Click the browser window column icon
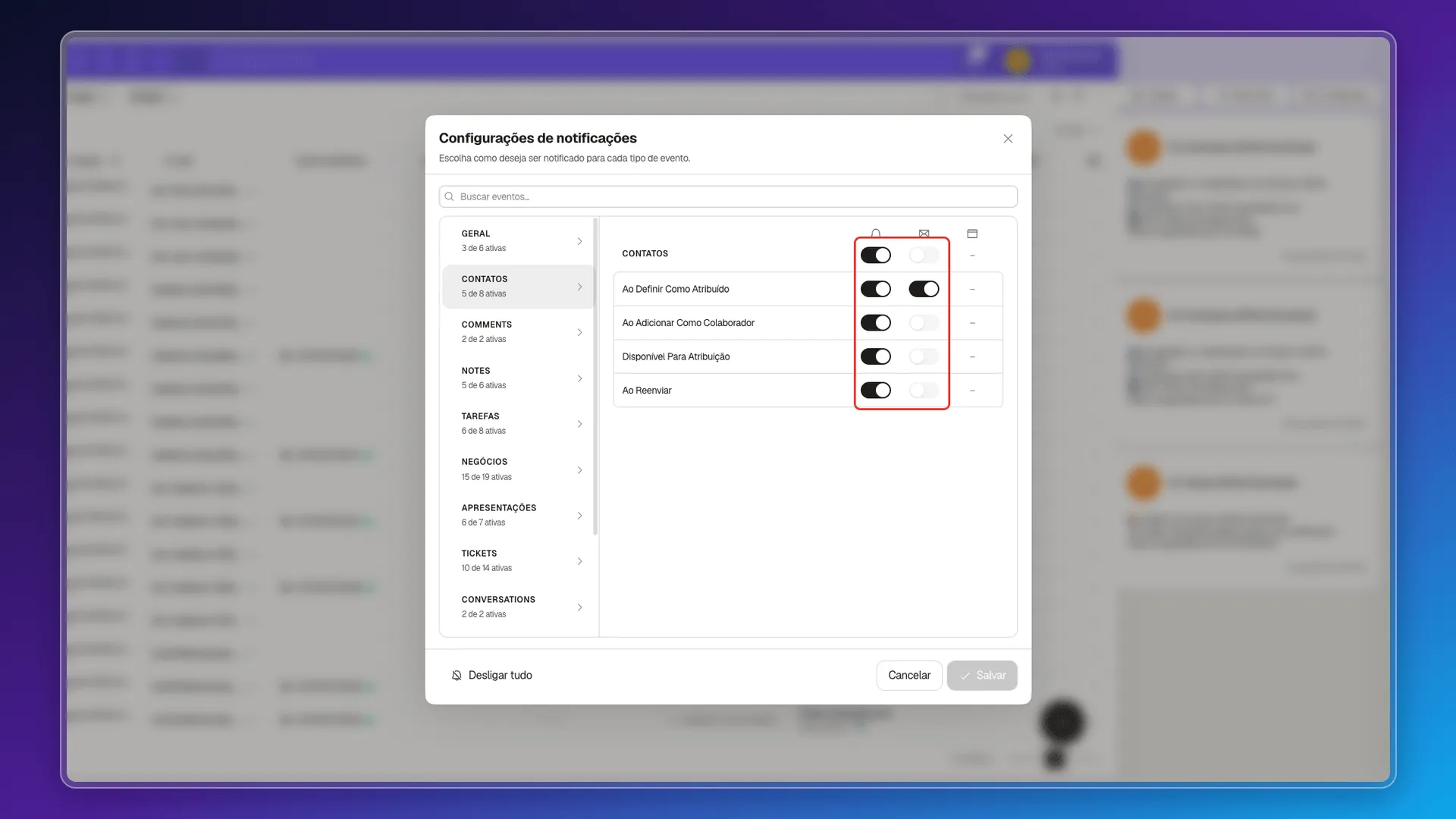This screenshot has width=1456, height=819. pos(972,234)
